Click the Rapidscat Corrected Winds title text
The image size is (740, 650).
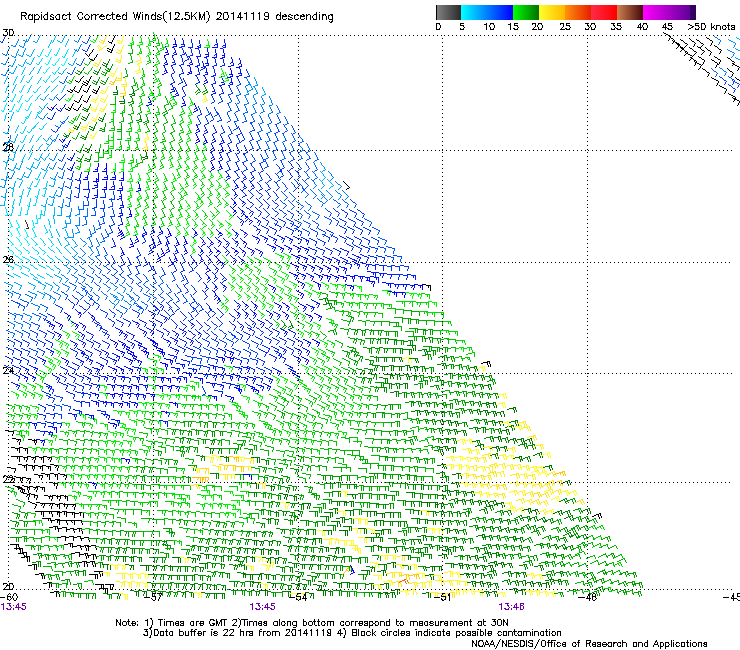point(177,17)
